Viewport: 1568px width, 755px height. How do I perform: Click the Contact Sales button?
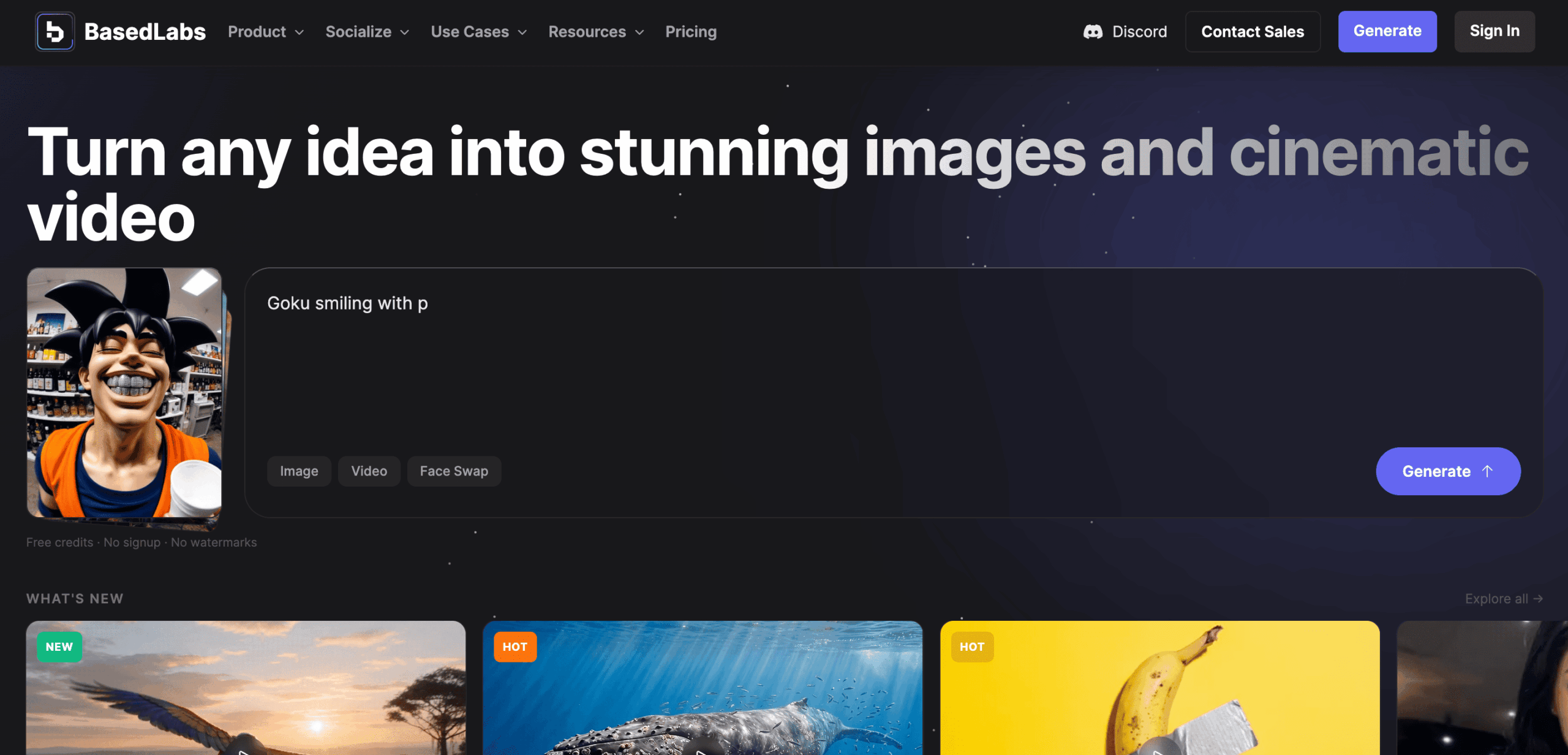[1253, 32]
